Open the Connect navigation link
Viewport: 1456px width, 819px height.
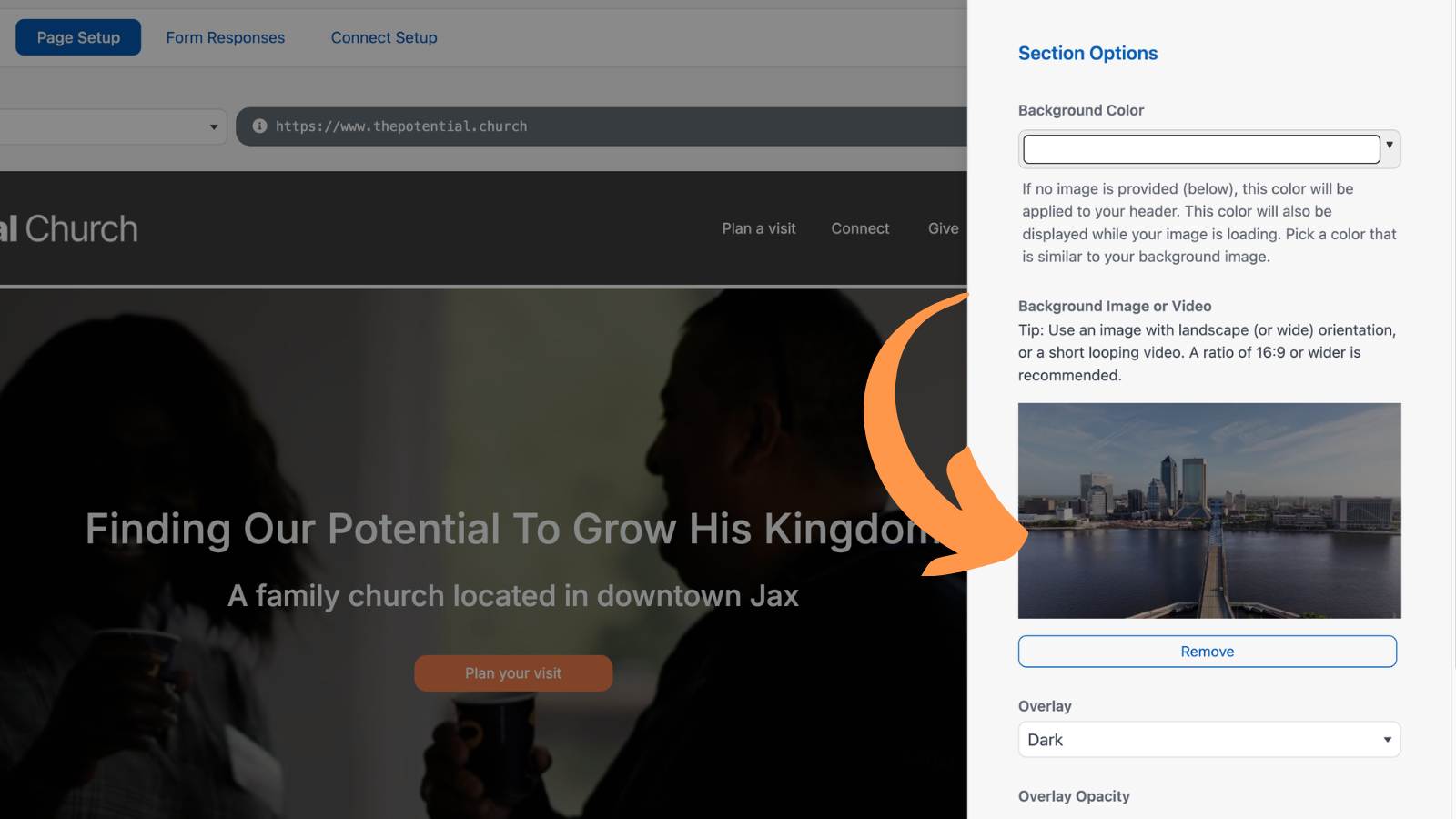point(860,228)
